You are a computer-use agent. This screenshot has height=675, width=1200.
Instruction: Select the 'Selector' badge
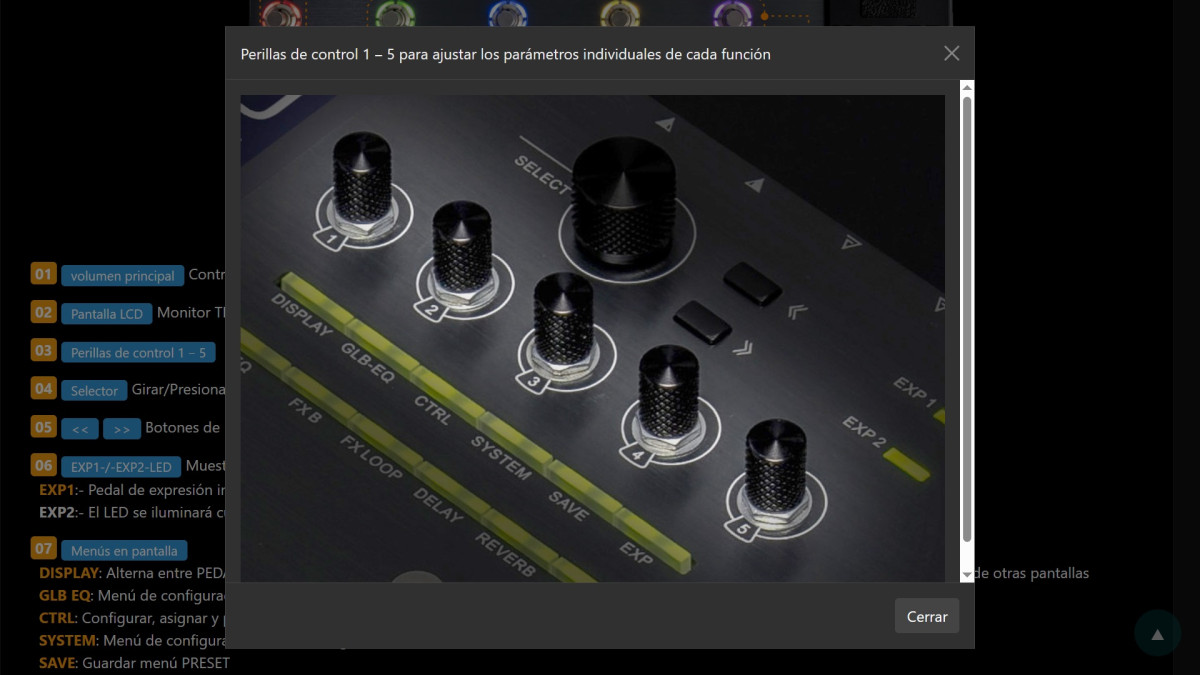tap(94, 390)
